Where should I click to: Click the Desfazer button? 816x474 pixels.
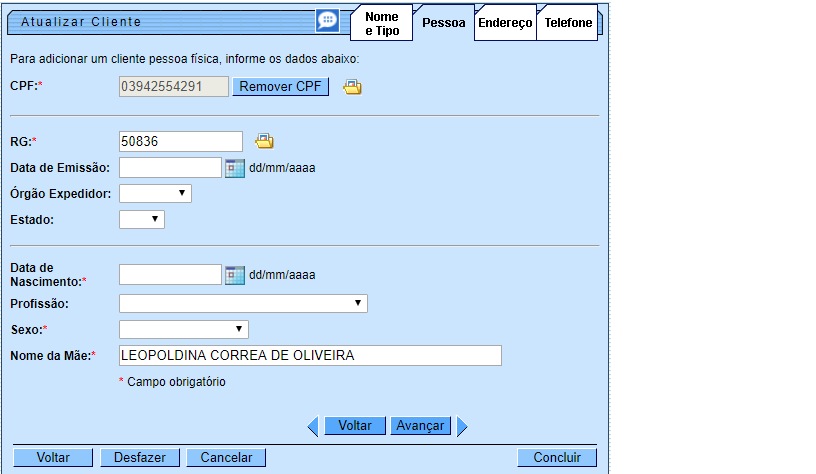(139, 457)
